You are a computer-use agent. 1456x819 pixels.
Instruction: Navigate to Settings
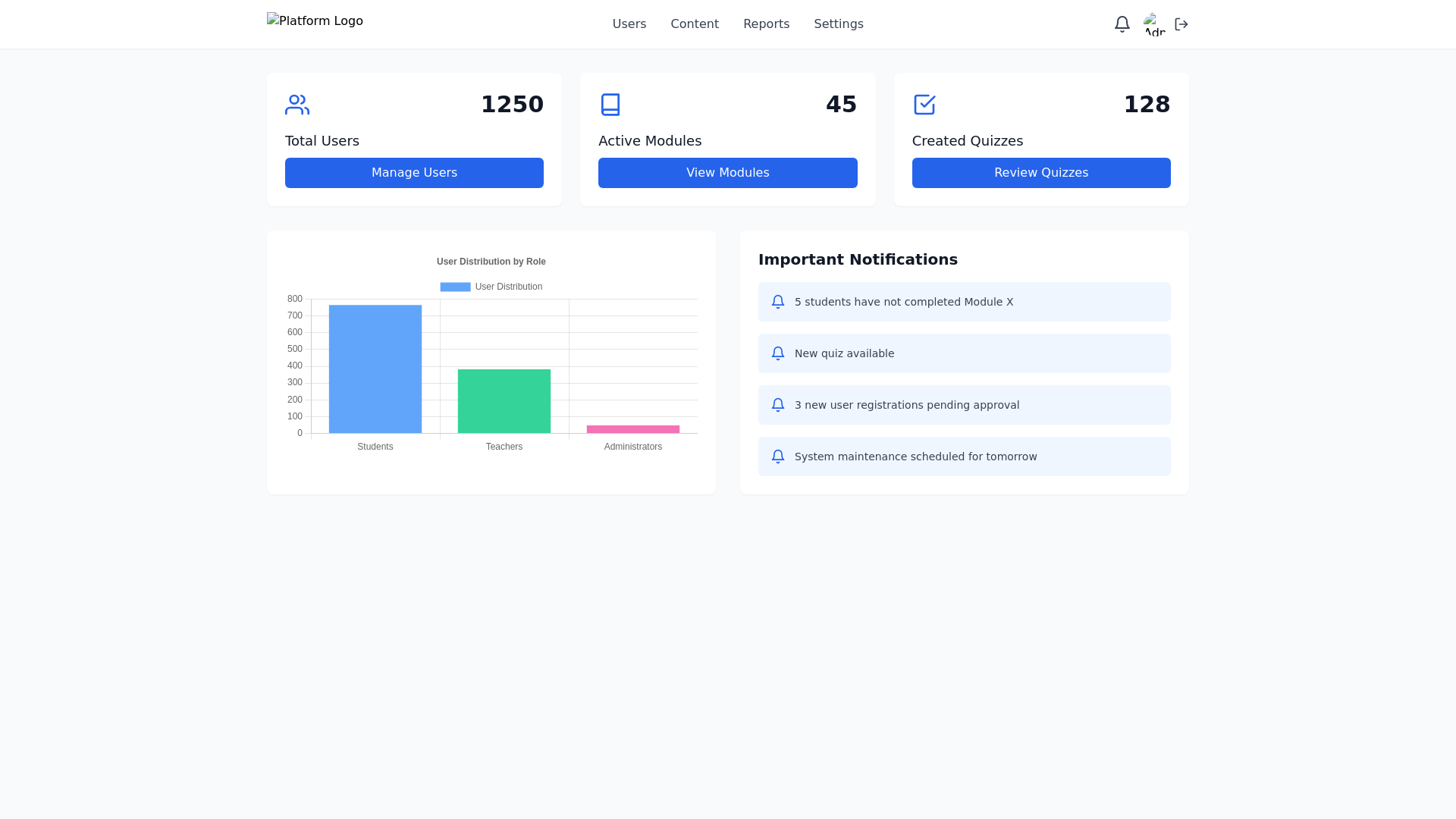[838, 24]
